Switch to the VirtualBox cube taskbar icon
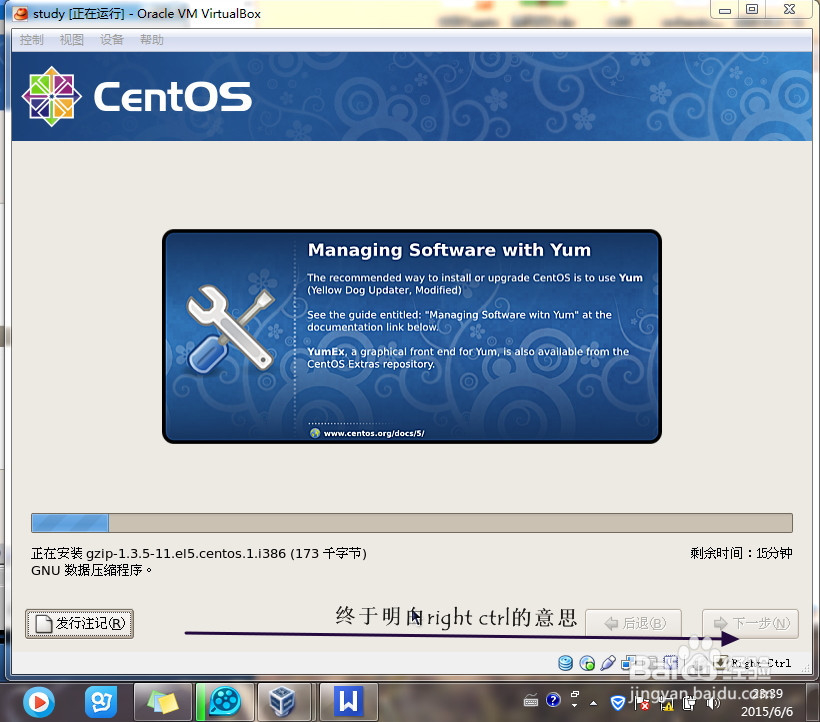 coord(283,702)
